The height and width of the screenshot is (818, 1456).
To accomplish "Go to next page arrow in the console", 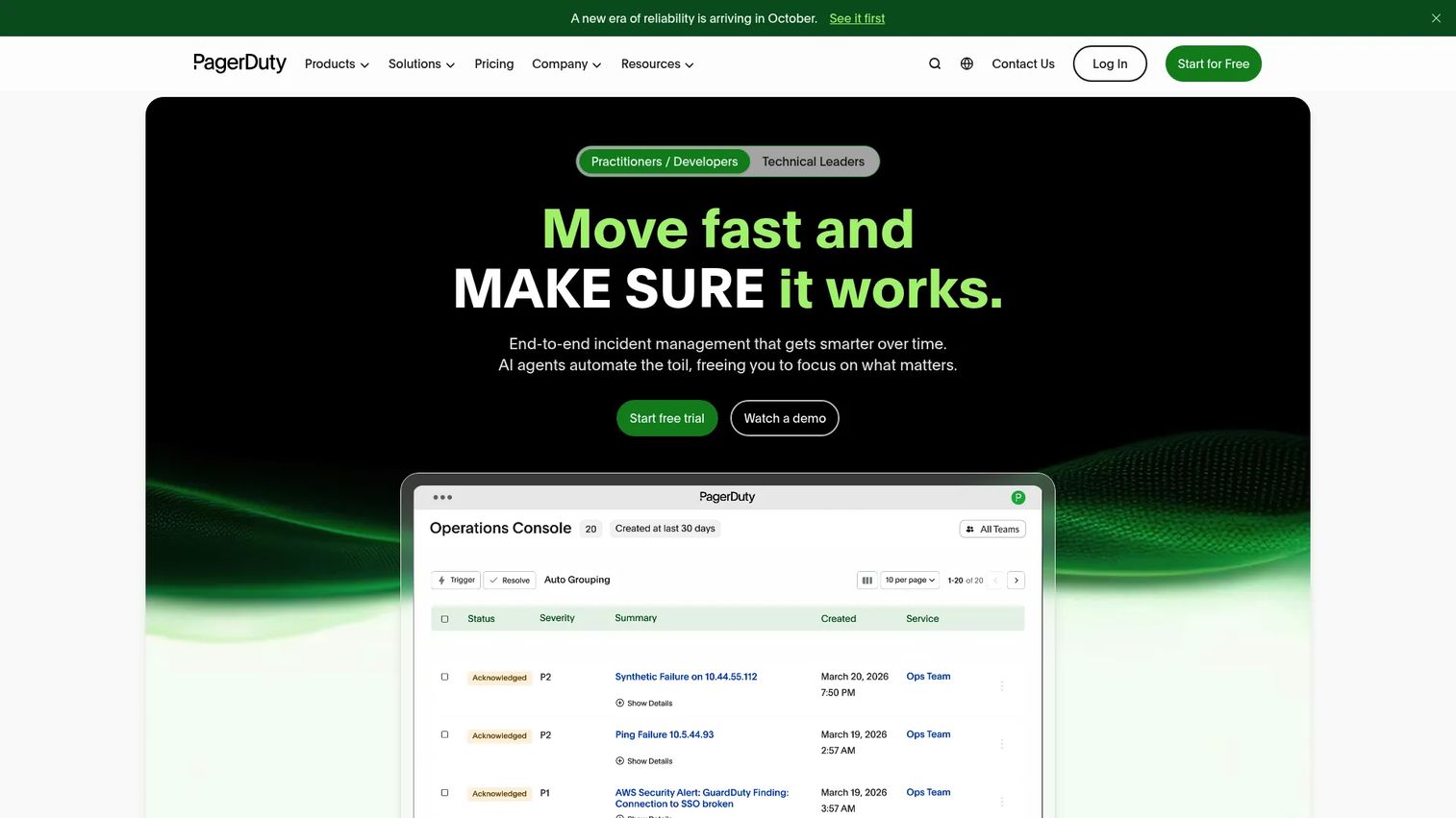I will [1017, 581].
